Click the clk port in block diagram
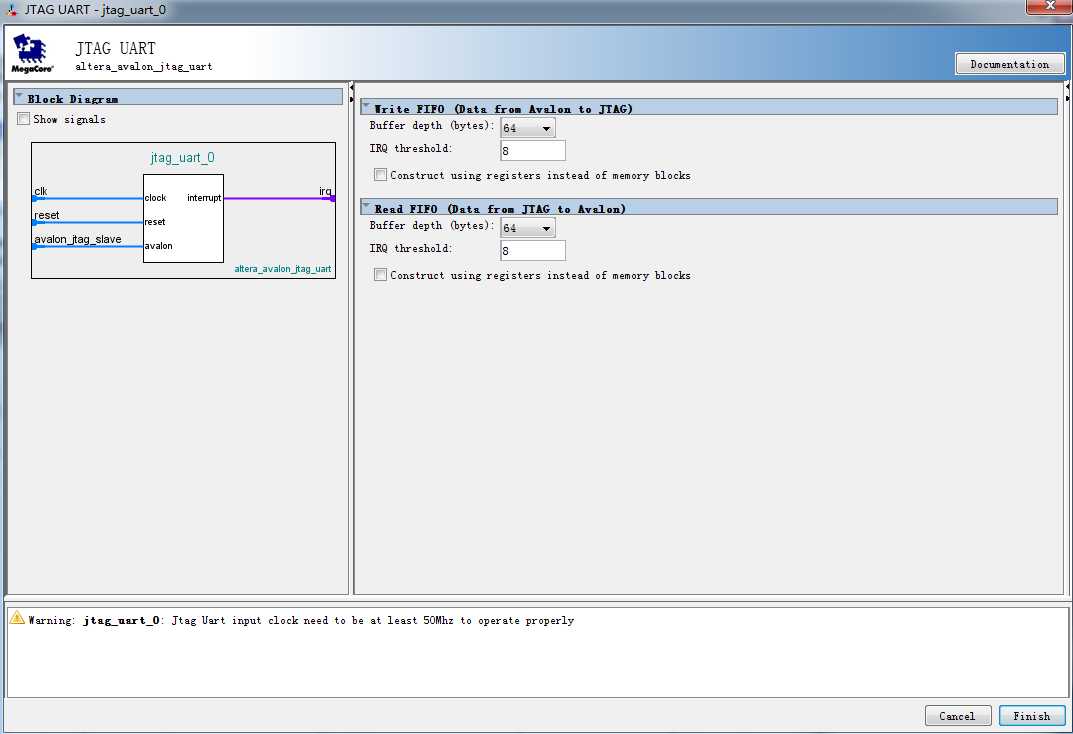Image resolution: width=1073 pixels, height=734 pixels. (x=41, y=192)
